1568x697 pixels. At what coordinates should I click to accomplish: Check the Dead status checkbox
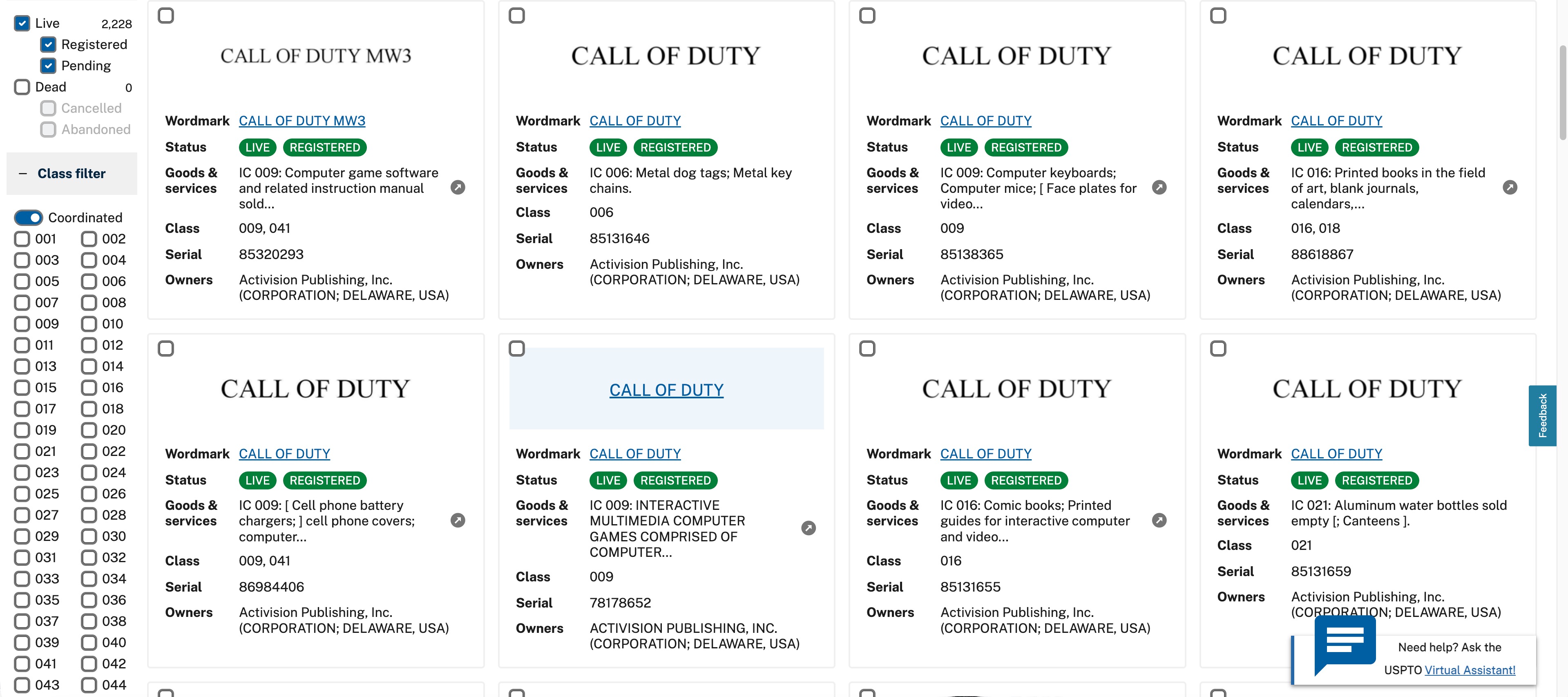(x=22, y=87)
